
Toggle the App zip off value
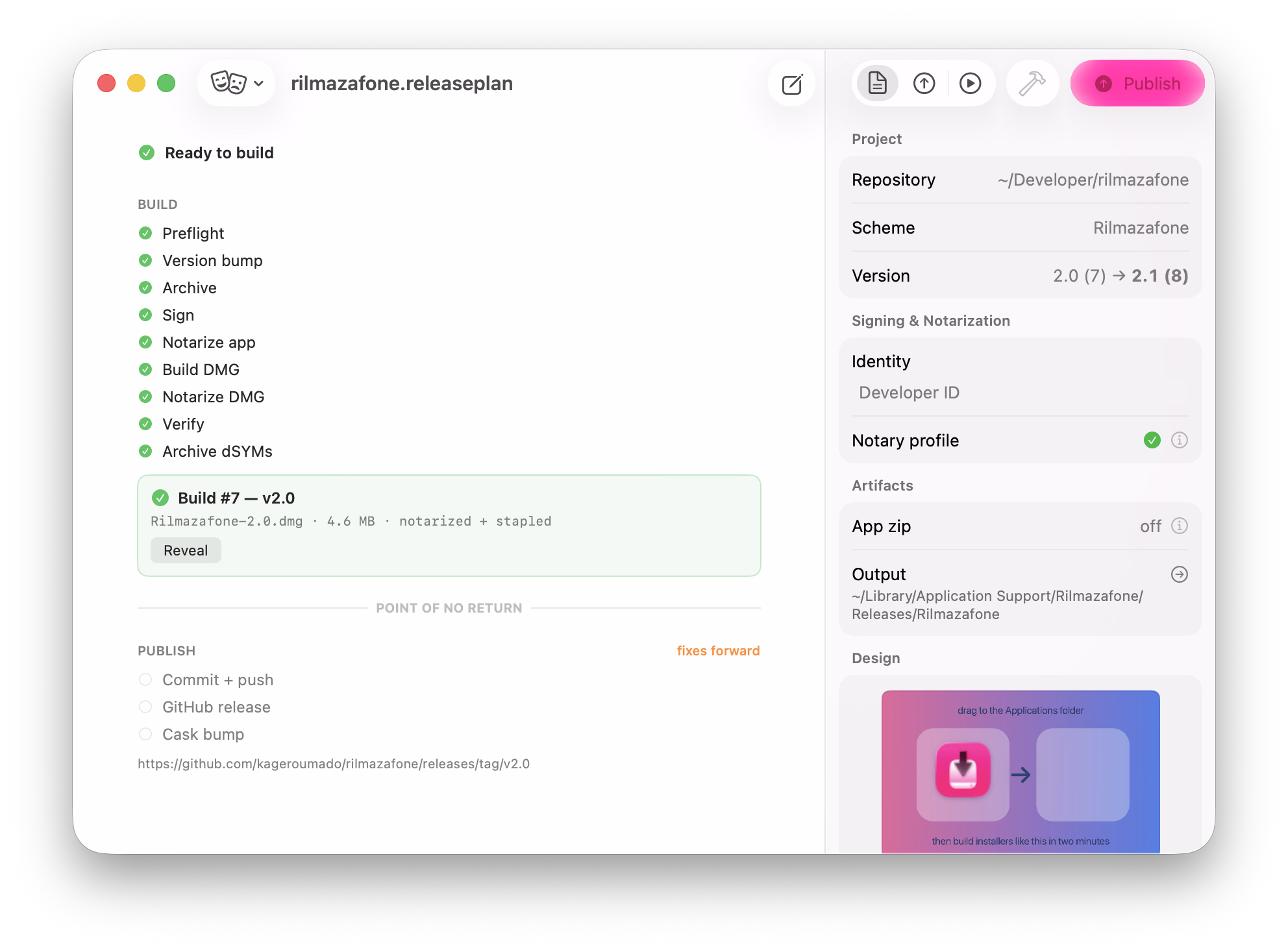coord(1150,526)
